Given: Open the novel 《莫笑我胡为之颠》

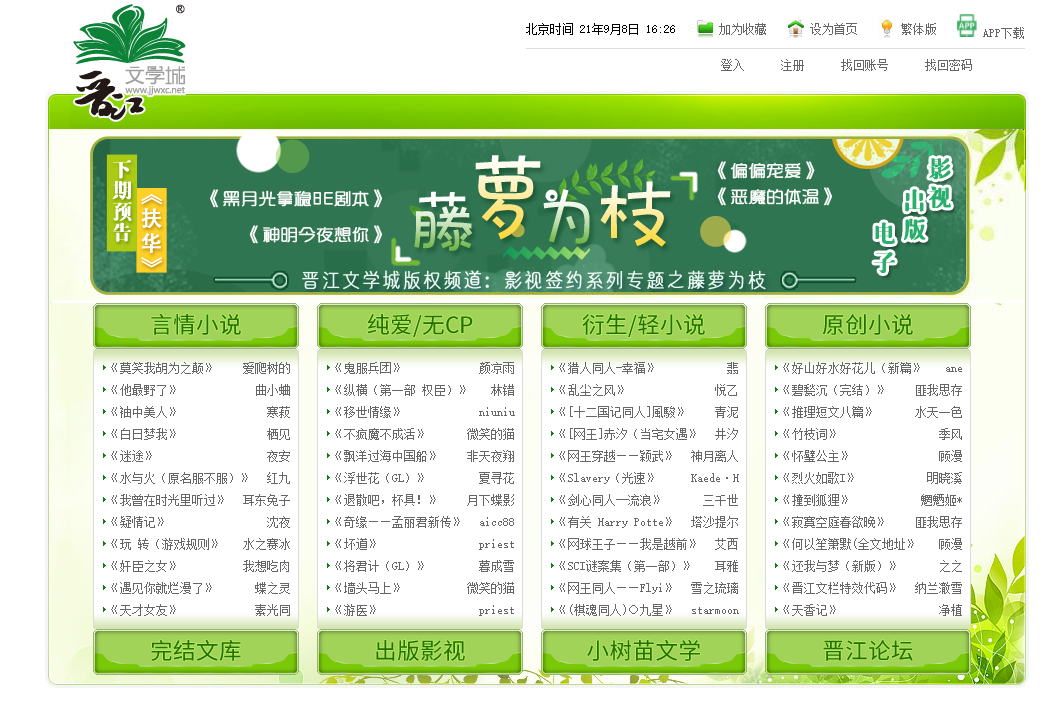Looking at the screenshot, I should pos(161,368).
